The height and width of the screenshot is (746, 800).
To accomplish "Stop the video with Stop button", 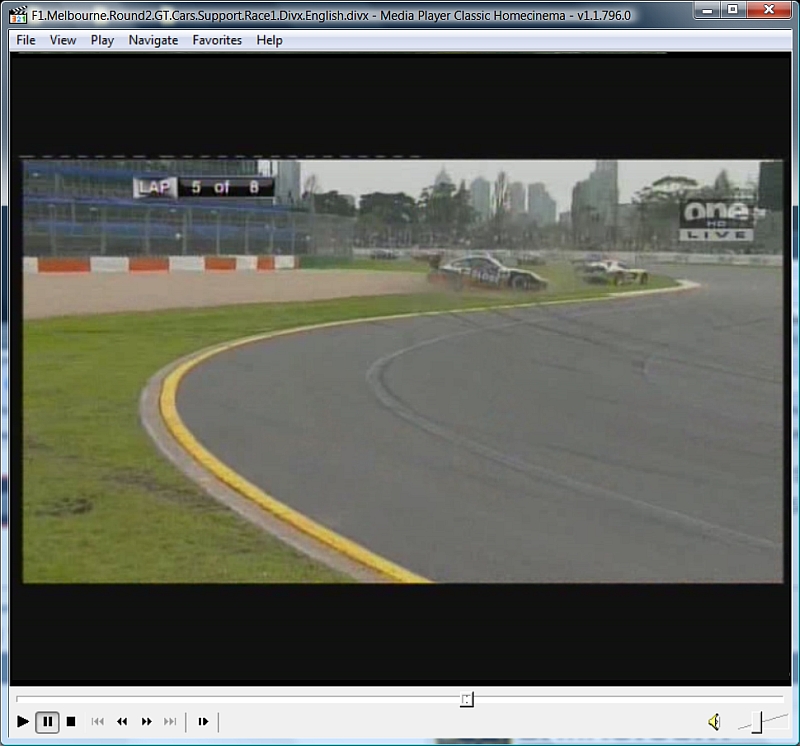I will pos(71,721).
